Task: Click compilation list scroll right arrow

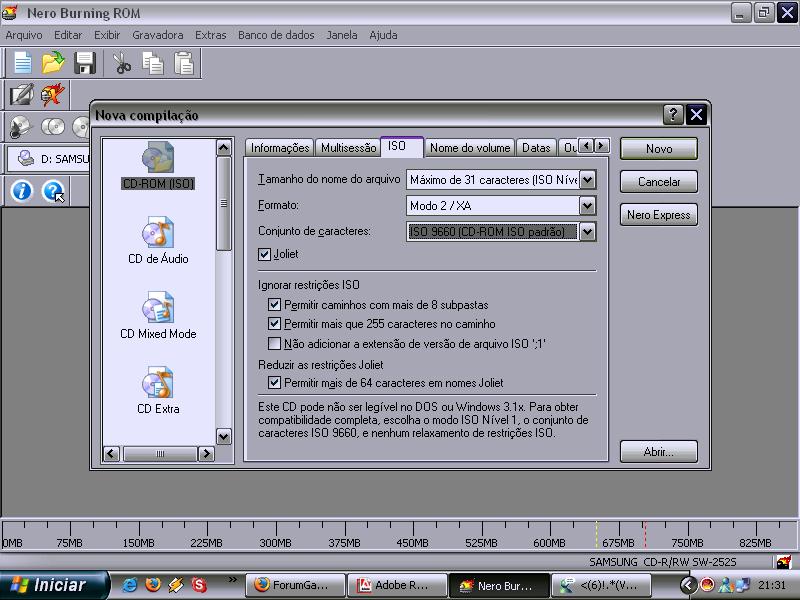Action: point(206,454)
